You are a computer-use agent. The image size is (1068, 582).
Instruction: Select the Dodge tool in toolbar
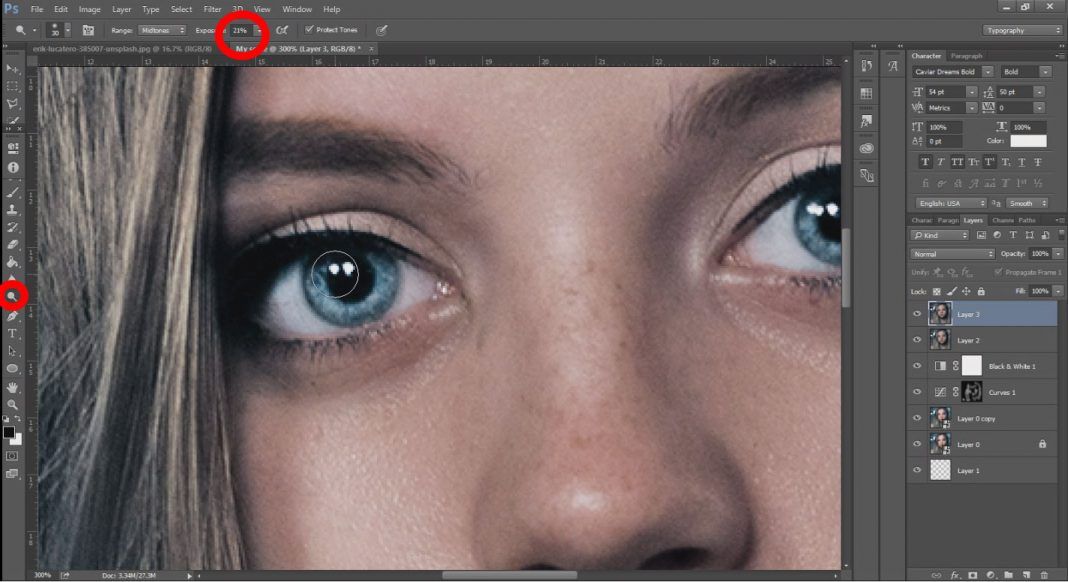tap(12, 296)
